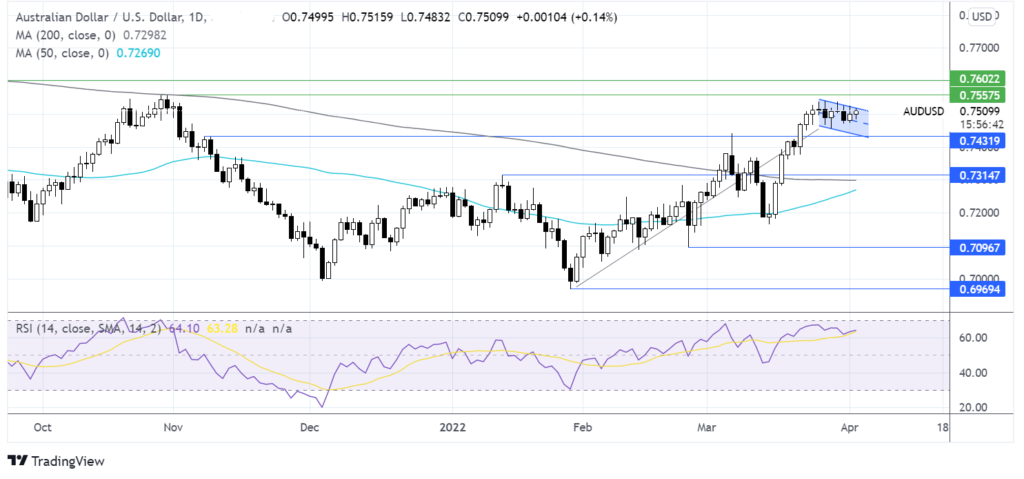This screenshot has width=1024, height=479.
Task: Select the 0.69694 price level label
Action: click(x=978, y=288)
